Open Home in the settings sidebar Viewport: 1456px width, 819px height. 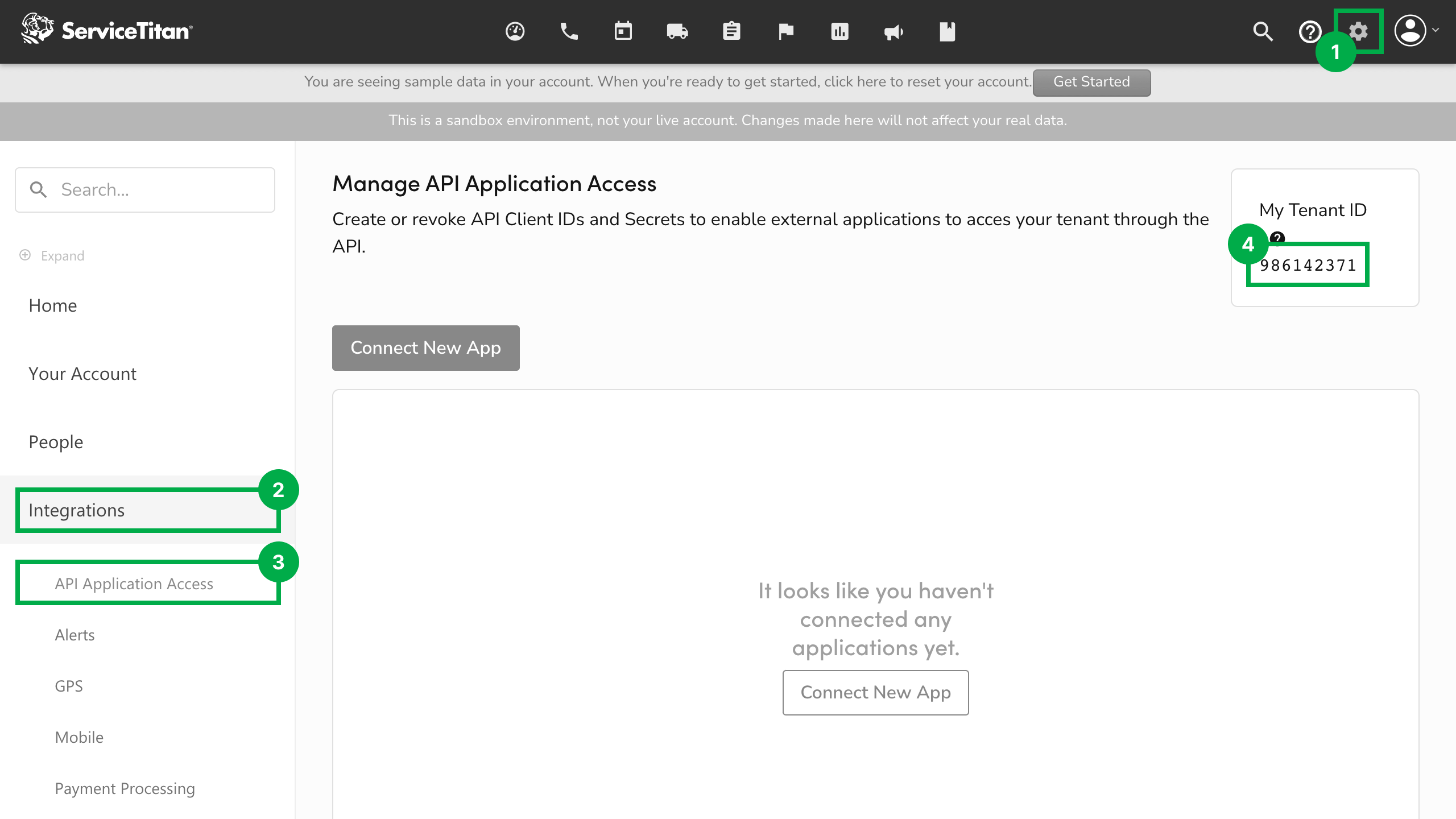point(53,305)
